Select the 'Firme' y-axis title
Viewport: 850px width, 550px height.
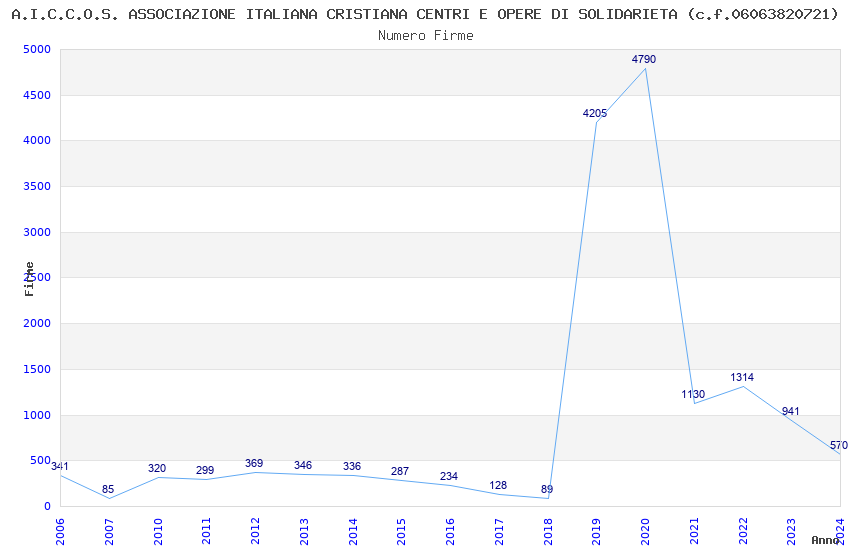(x=29, y=279)
